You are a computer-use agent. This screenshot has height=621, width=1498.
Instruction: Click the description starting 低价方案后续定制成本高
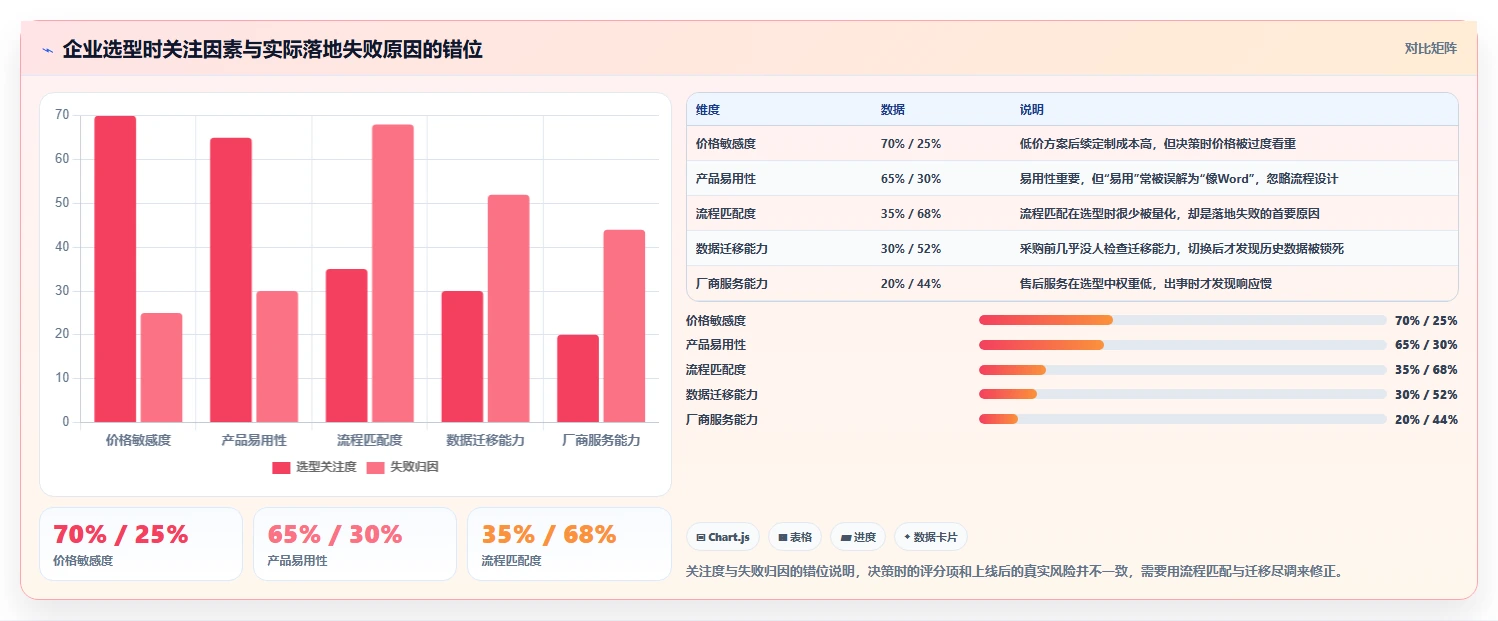(x=1158, y=144)
